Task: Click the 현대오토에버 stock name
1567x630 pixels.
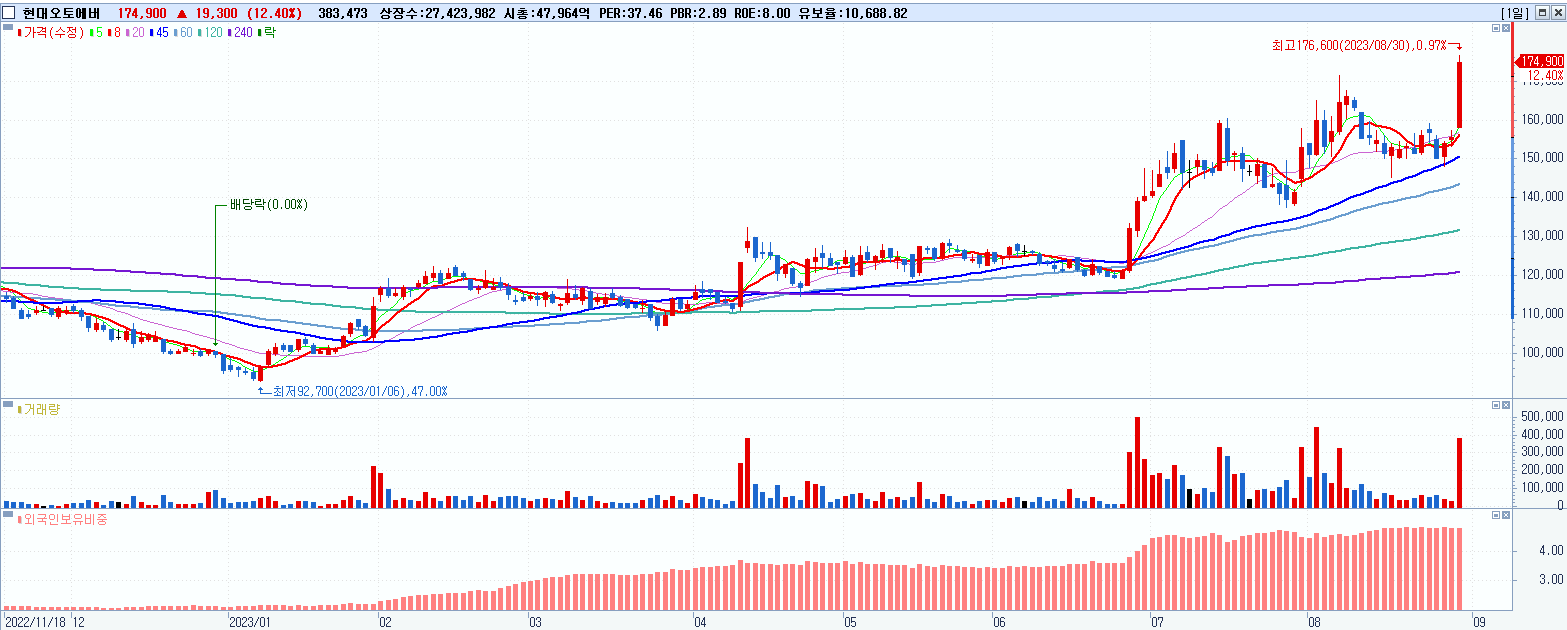Action: tap(59, 12)
